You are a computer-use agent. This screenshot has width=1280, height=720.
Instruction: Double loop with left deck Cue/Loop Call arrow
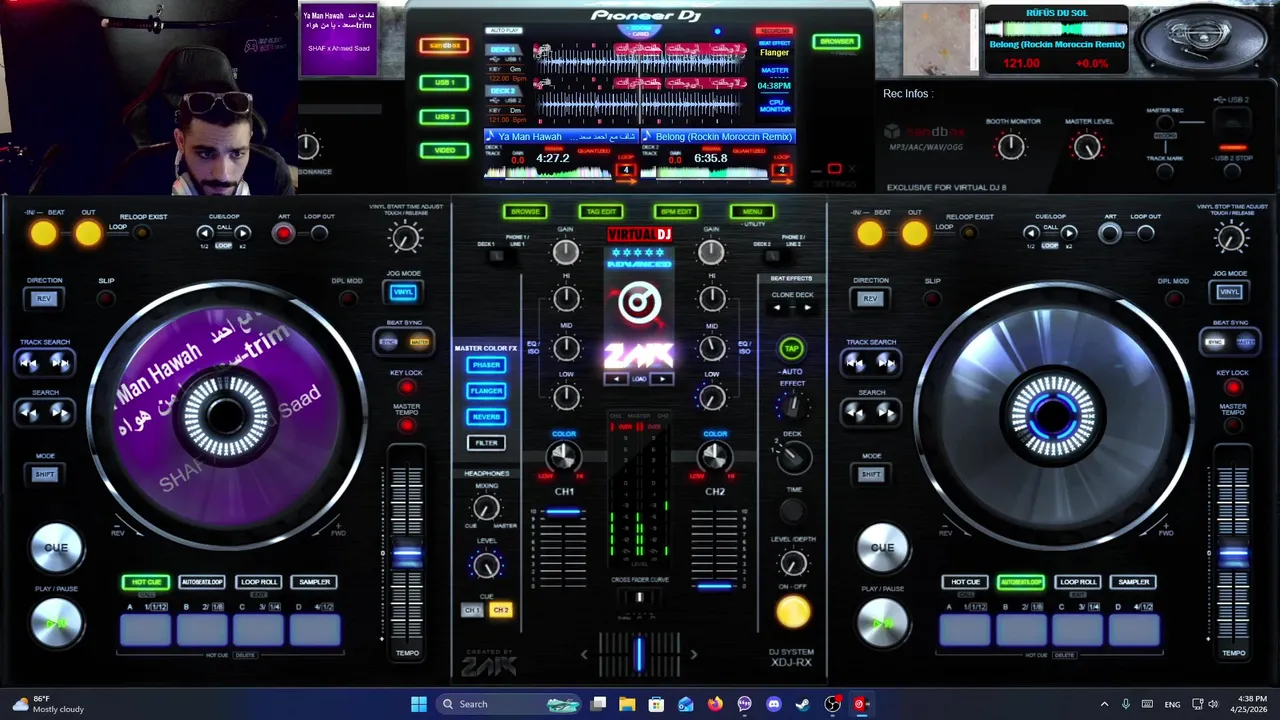pos(243,233)
